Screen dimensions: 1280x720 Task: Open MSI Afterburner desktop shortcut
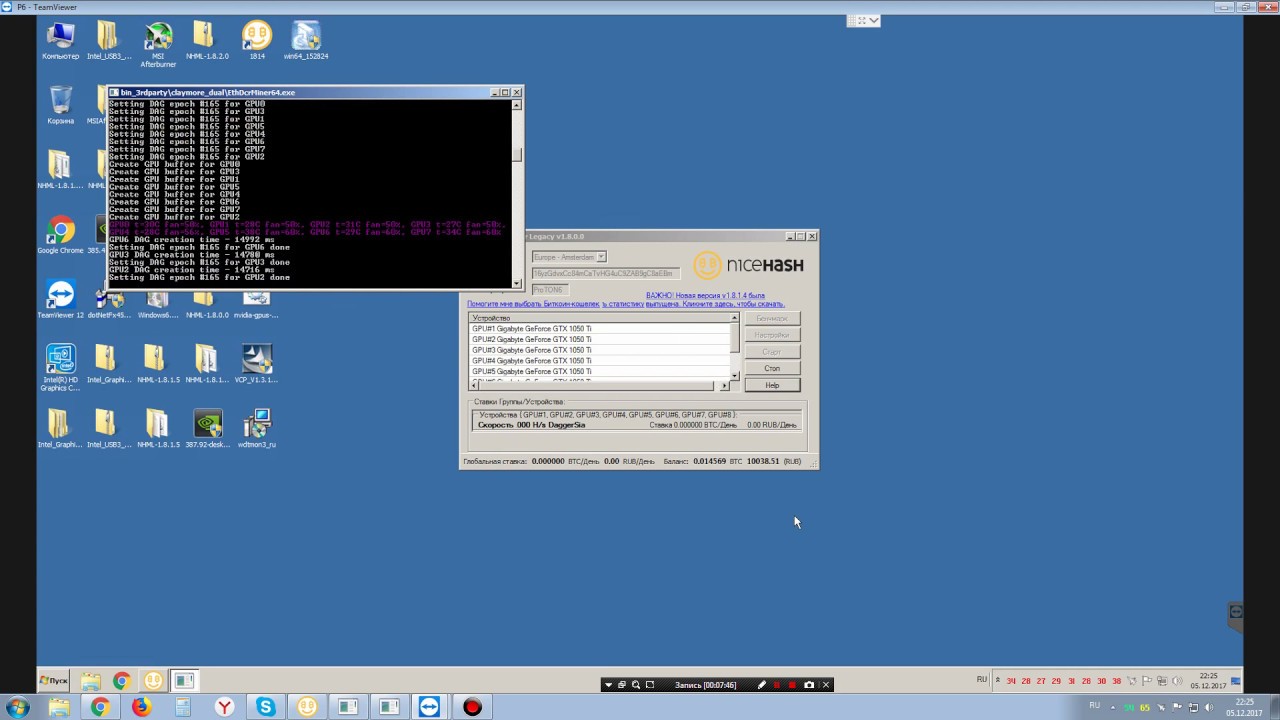(x=158, y=44)
